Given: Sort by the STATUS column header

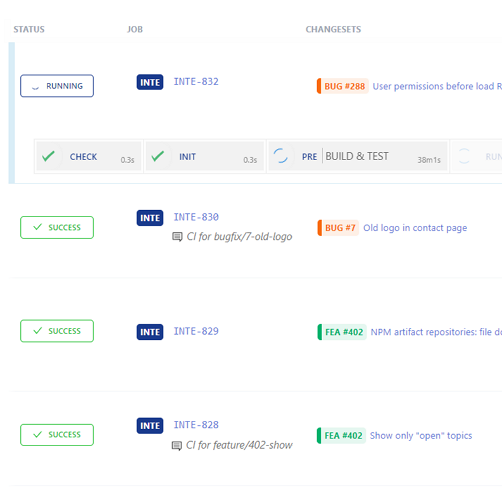Looking at the screenshot, I should (x=29, y=30).
